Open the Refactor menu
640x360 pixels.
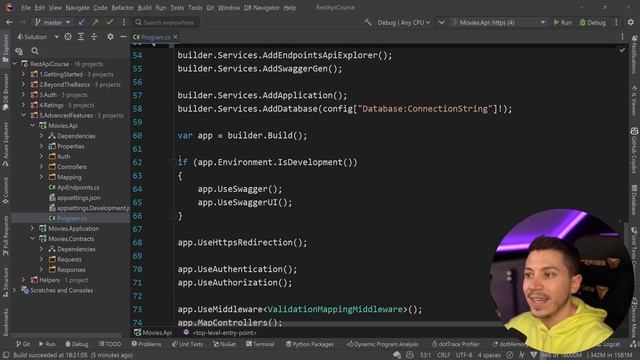(122, 8)
